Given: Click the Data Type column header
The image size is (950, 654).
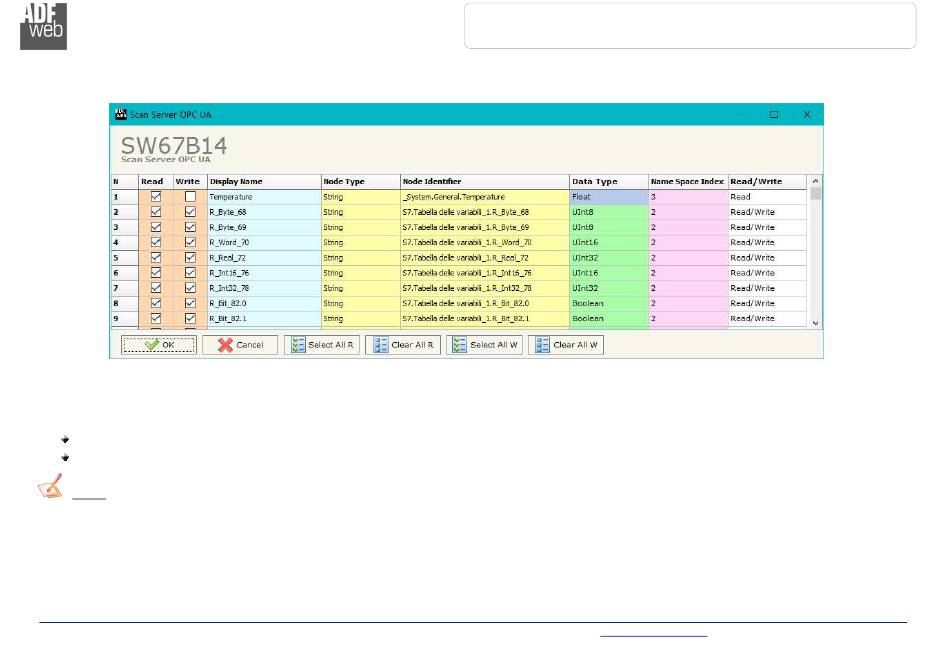Looking at the screenshot, I should pos(609,181).
